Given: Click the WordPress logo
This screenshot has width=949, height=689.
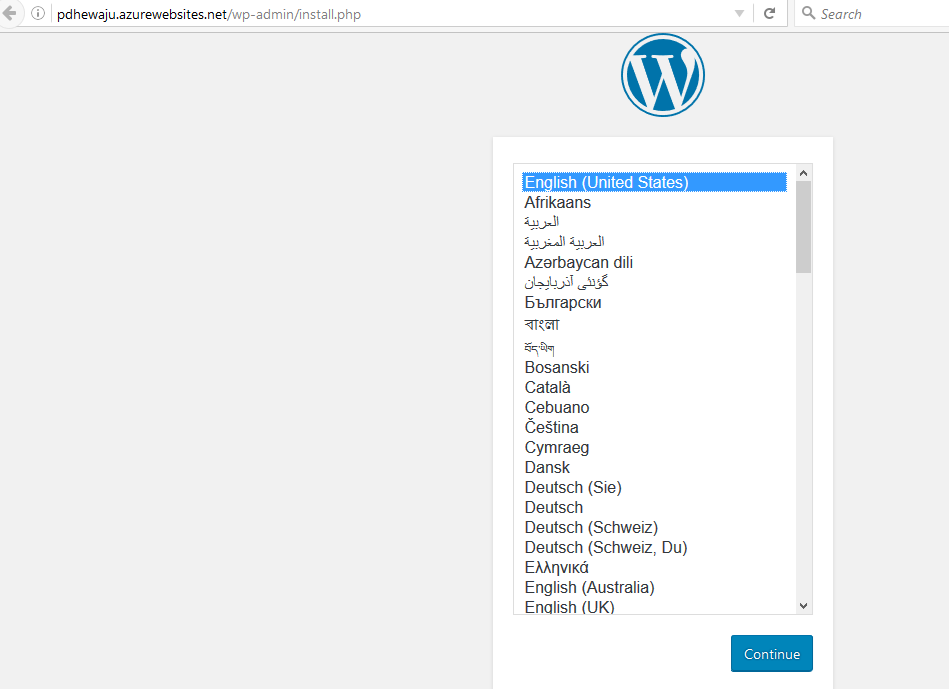Looking at the screenshot, I should coord(663,75).
